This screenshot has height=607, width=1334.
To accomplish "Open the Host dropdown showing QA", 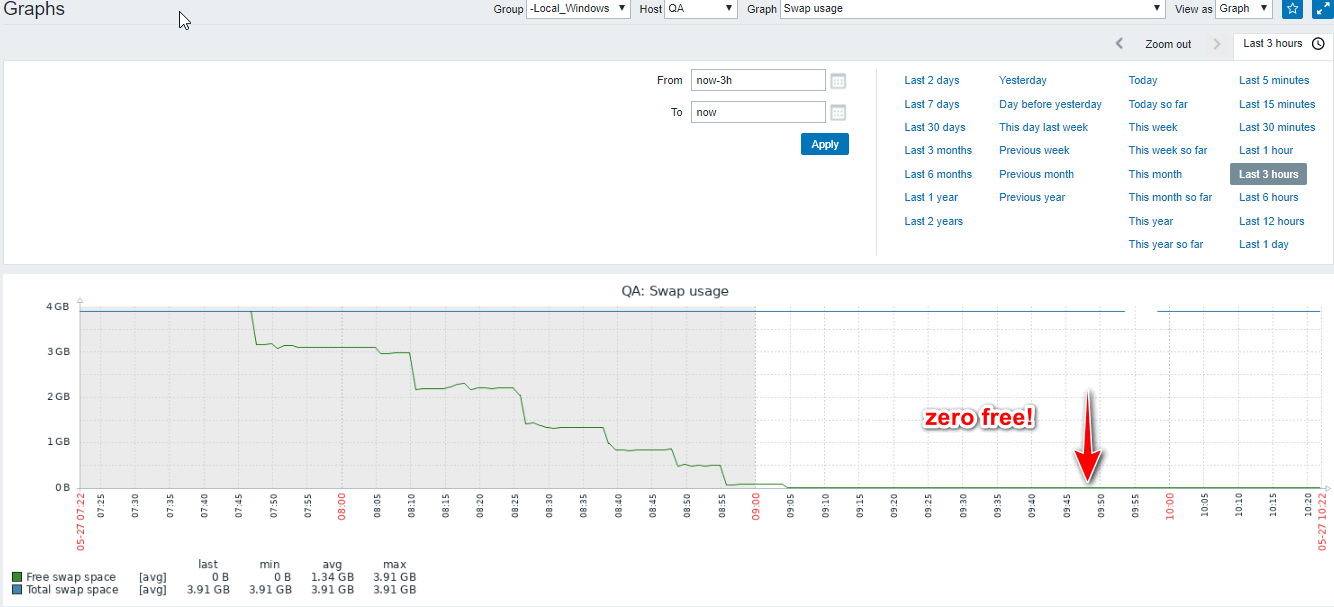I will coord(701,9).
